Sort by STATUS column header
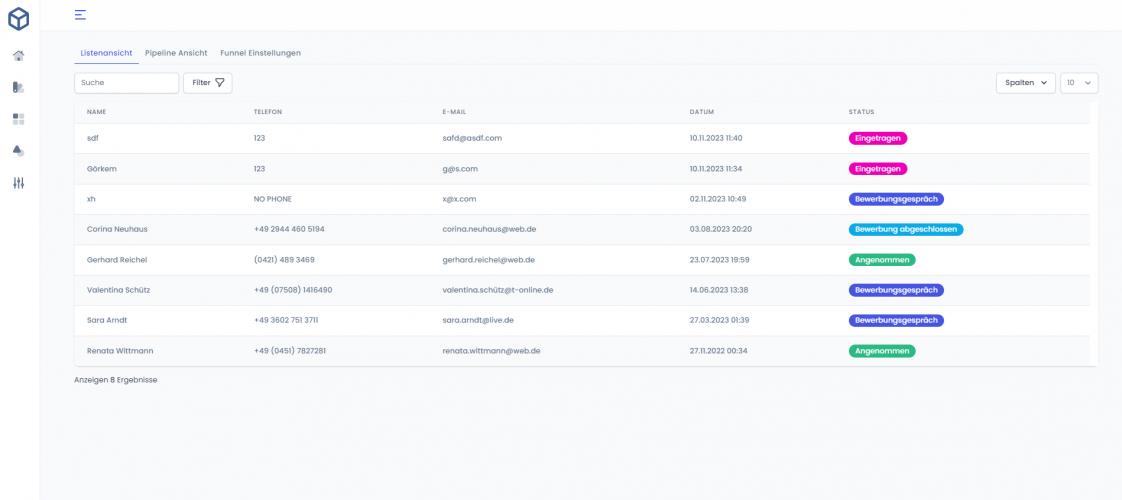The width and height of the screenshot is (1122, 500). (x=862, y=112)
